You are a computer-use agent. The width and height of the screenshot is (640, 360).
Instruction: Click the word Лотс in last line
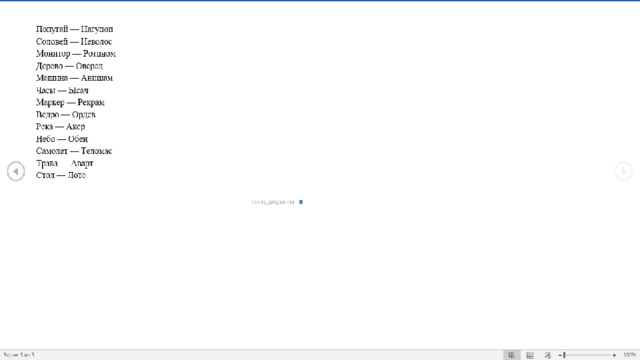[x=76, y=175]
